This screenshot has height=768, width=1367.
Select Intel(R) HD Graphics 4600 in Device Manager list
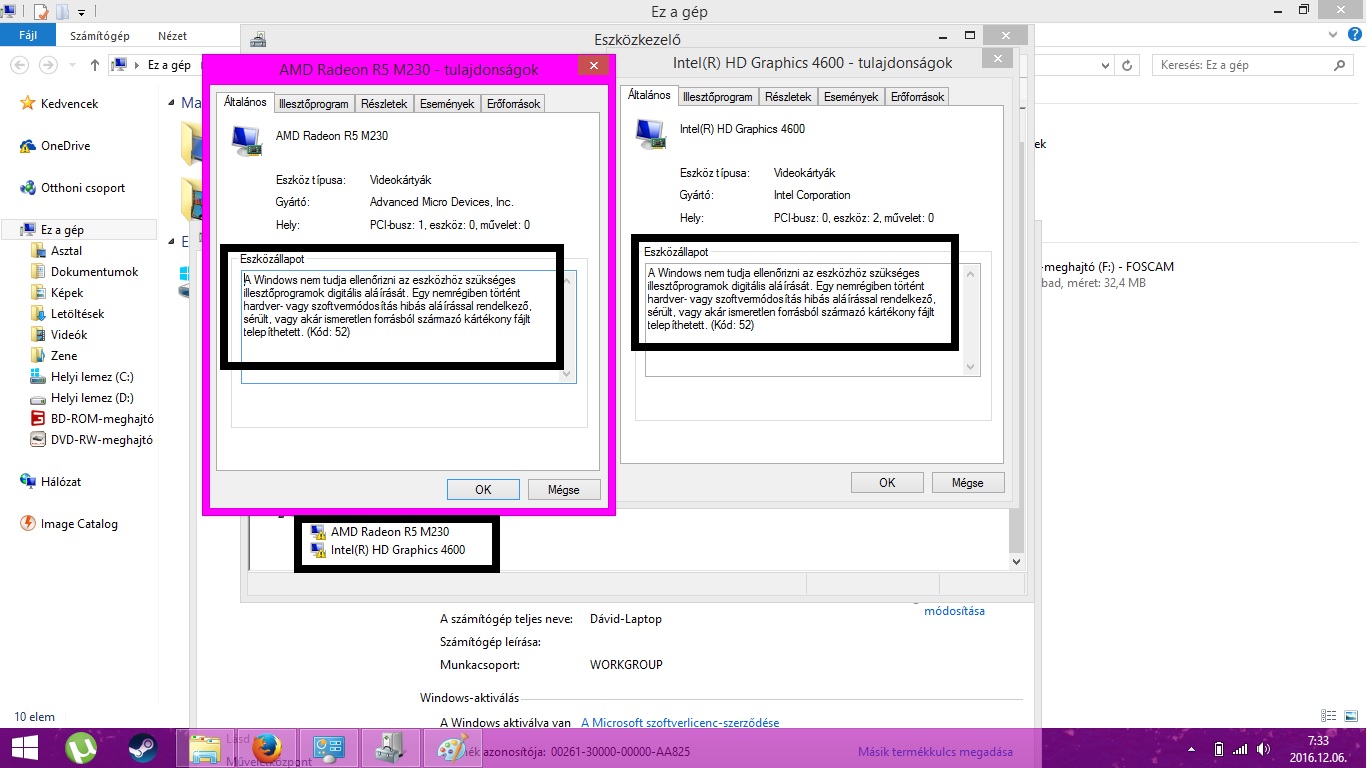(397, 550)
